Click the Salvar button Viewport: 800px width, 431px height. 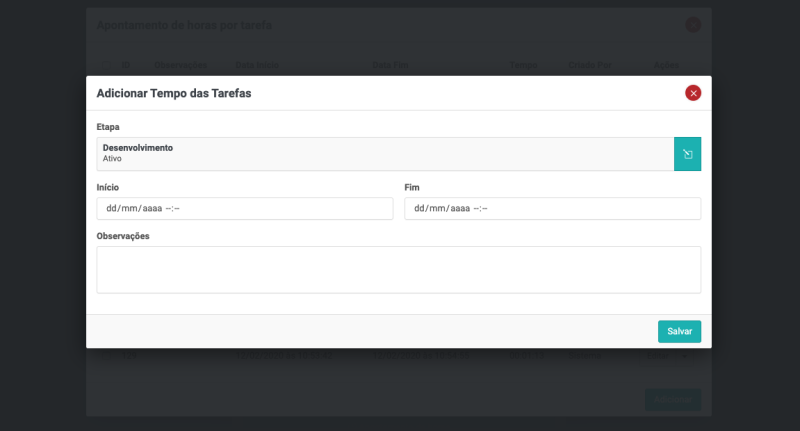679,331
